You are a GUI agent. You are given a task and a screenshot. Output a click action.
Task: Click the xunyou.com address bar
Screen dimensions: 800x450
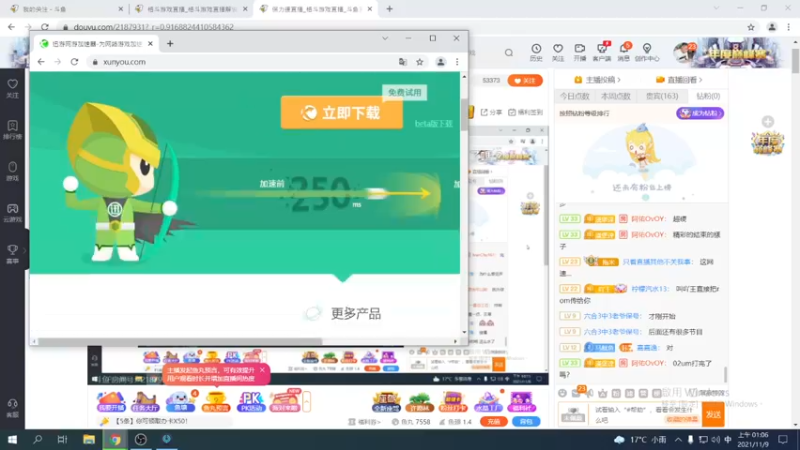coord(245,62)
